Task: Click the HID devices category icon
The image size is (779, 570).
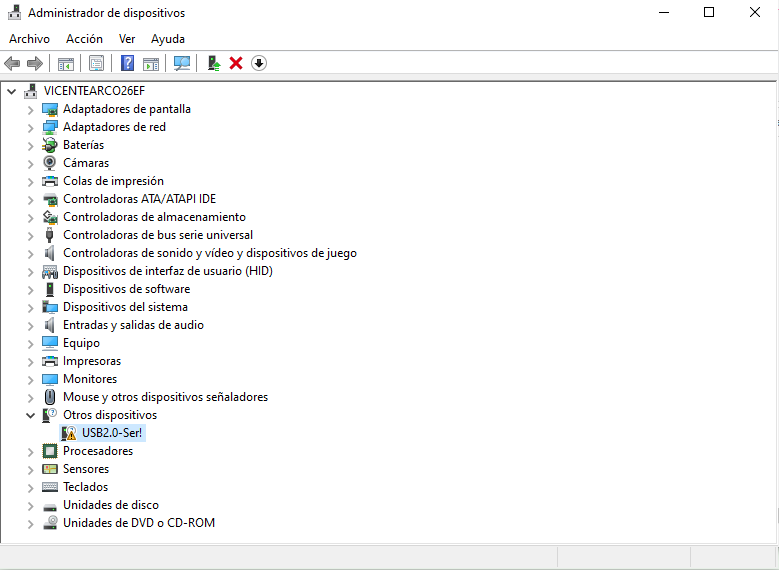Action: click(50, 271)
